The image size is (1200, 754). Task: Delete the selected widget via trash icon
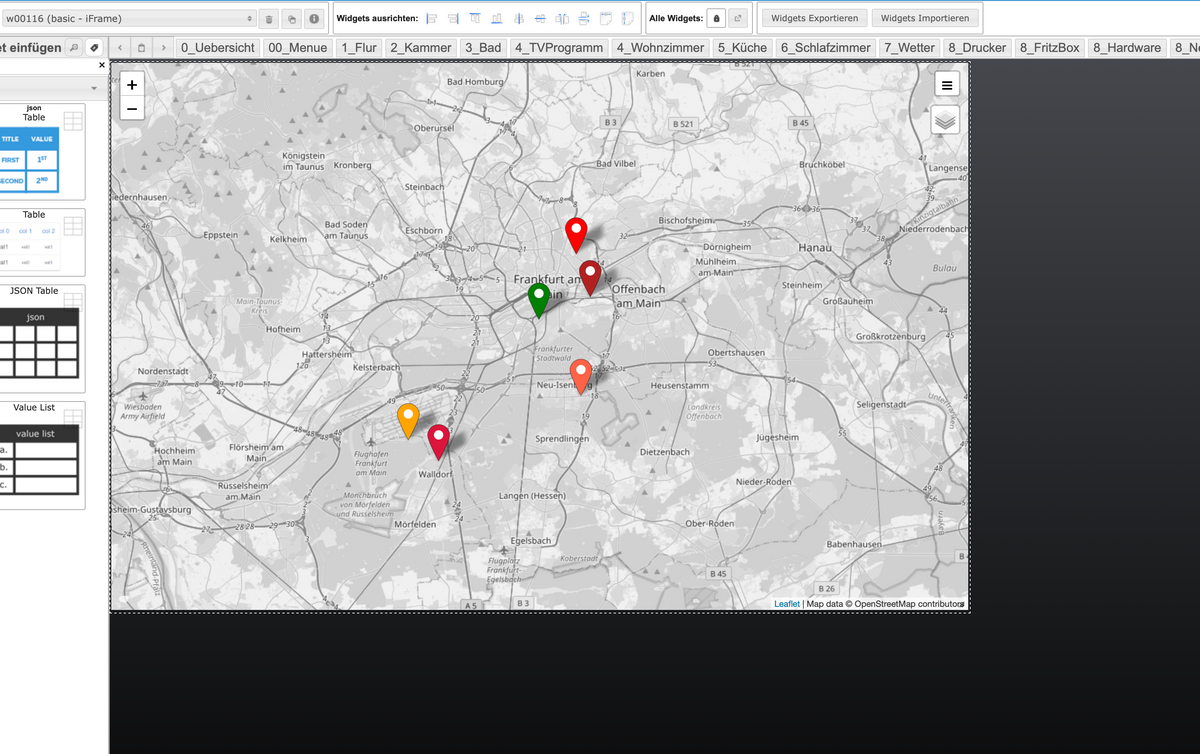[x=269, y=19]
